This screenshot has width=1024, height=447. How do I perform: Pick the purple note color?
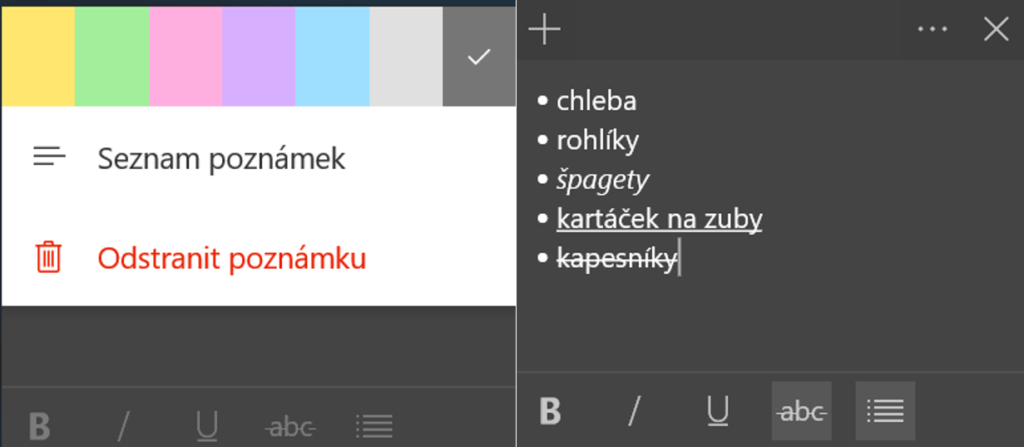pyautogui.click(x=259, y=56)
